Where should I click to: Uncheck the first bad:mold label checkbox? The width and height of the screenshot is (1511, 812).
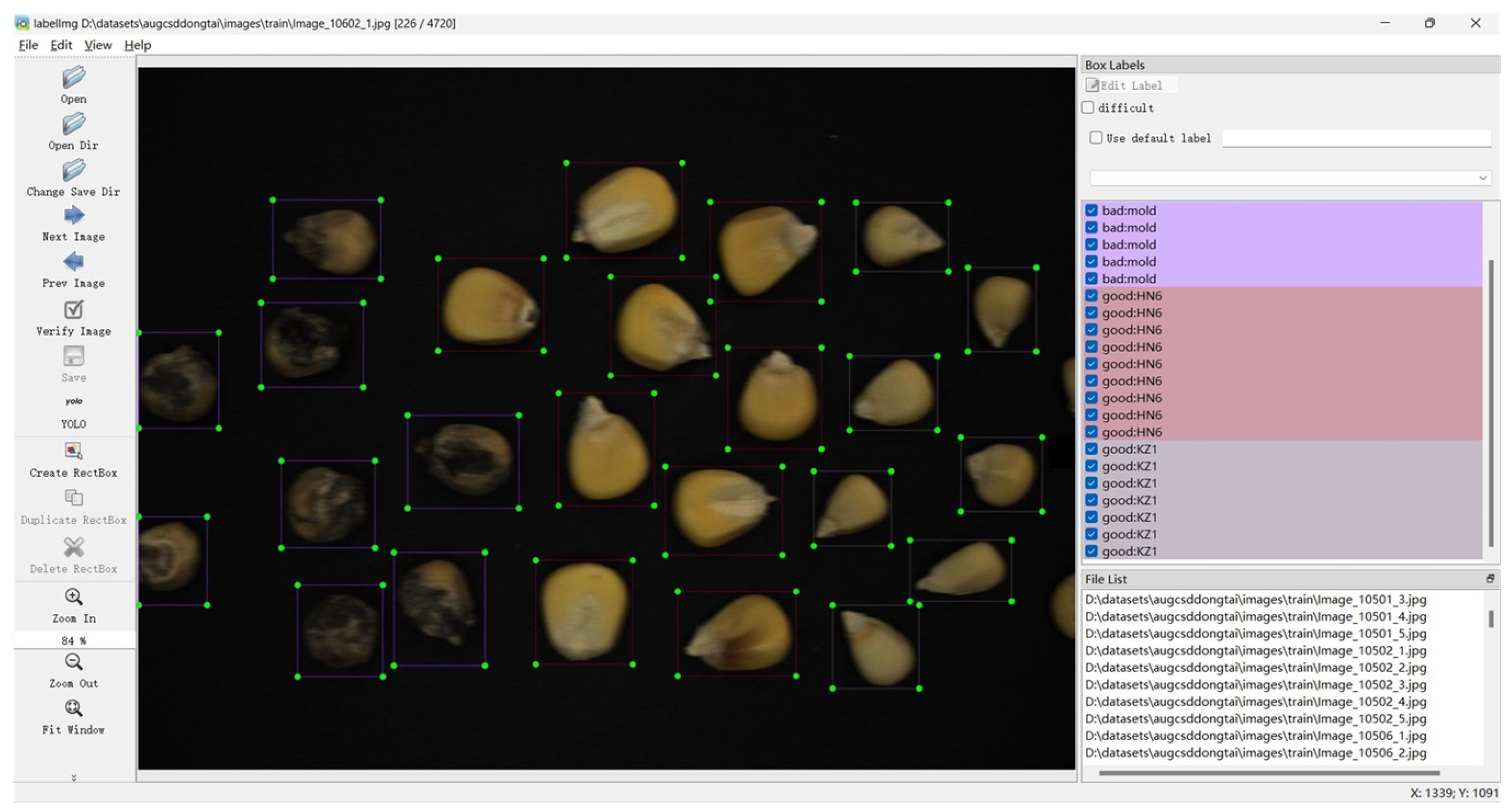click(1091, 210)
